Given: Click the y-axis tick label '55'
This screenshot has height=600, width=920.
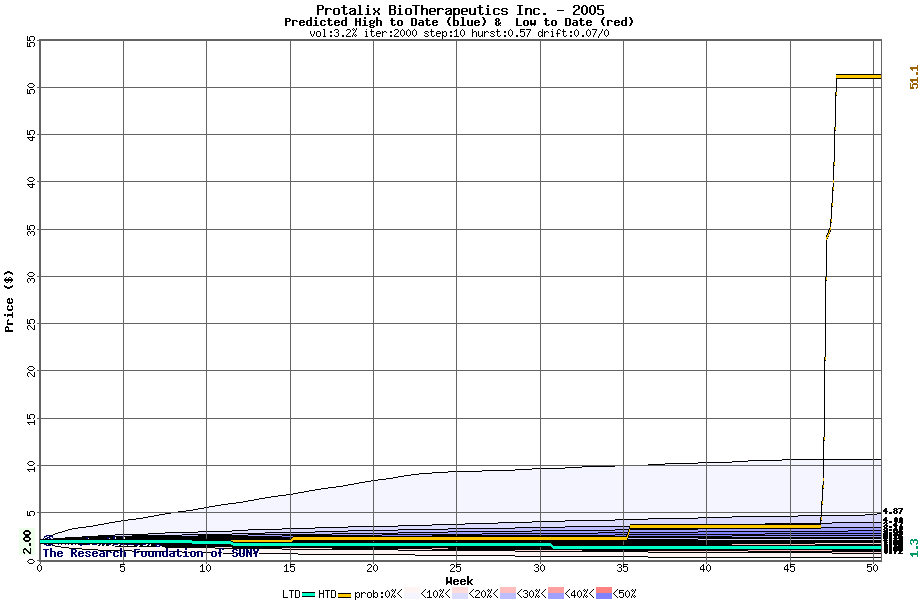Looking at the screenshot, I should [31, 42].
